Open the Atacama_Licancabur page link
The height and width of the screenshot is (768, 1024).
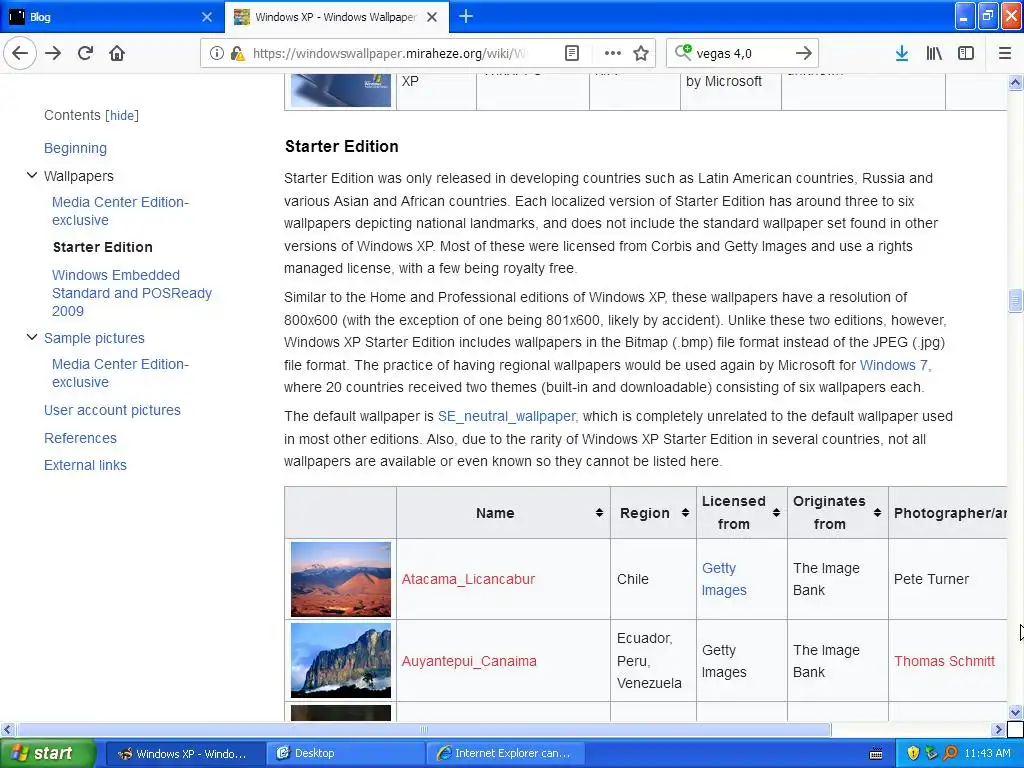click(468, 579)
